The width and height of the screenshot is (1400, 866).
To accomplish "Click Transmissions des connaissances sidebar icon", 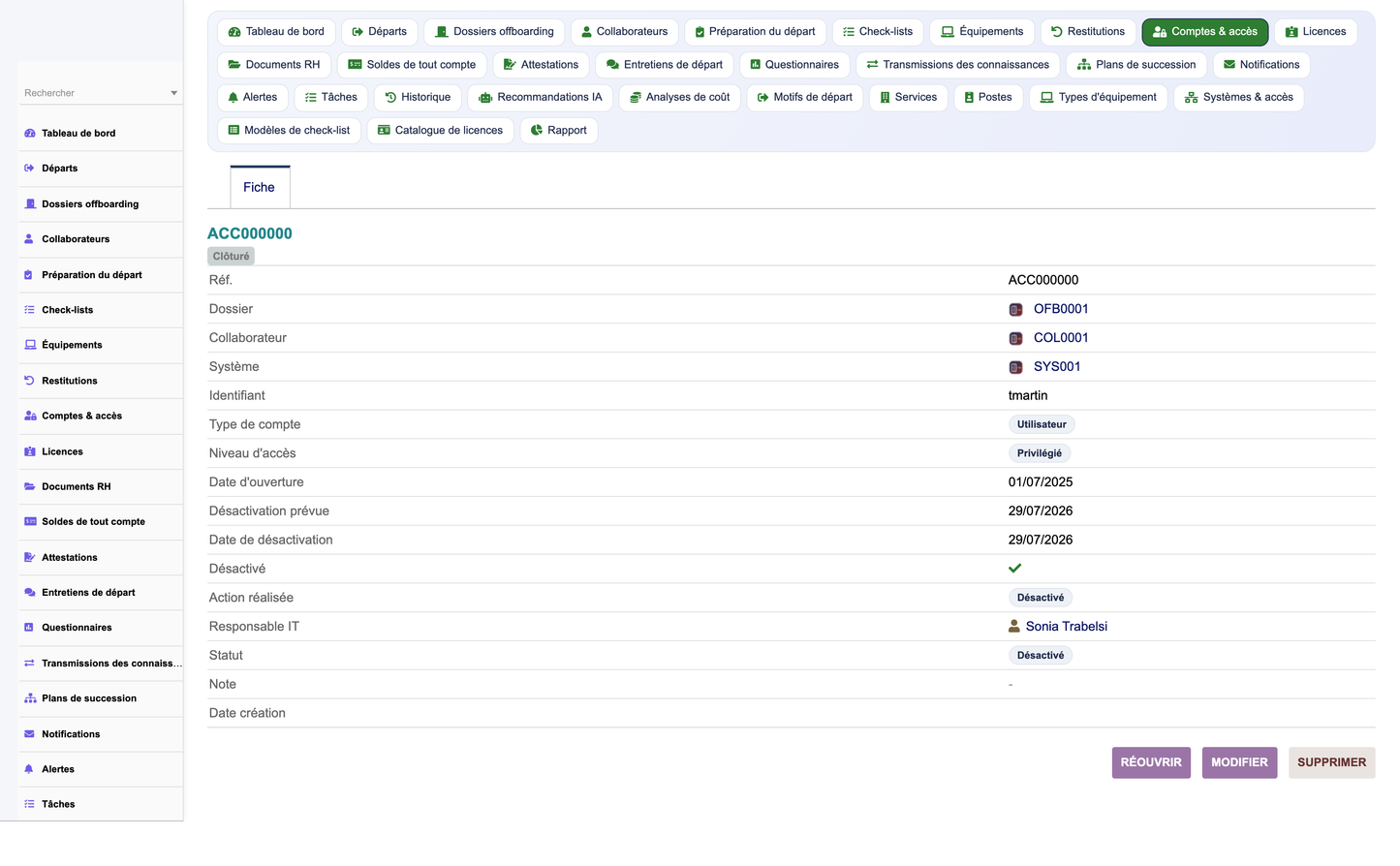I will (30, 664).
